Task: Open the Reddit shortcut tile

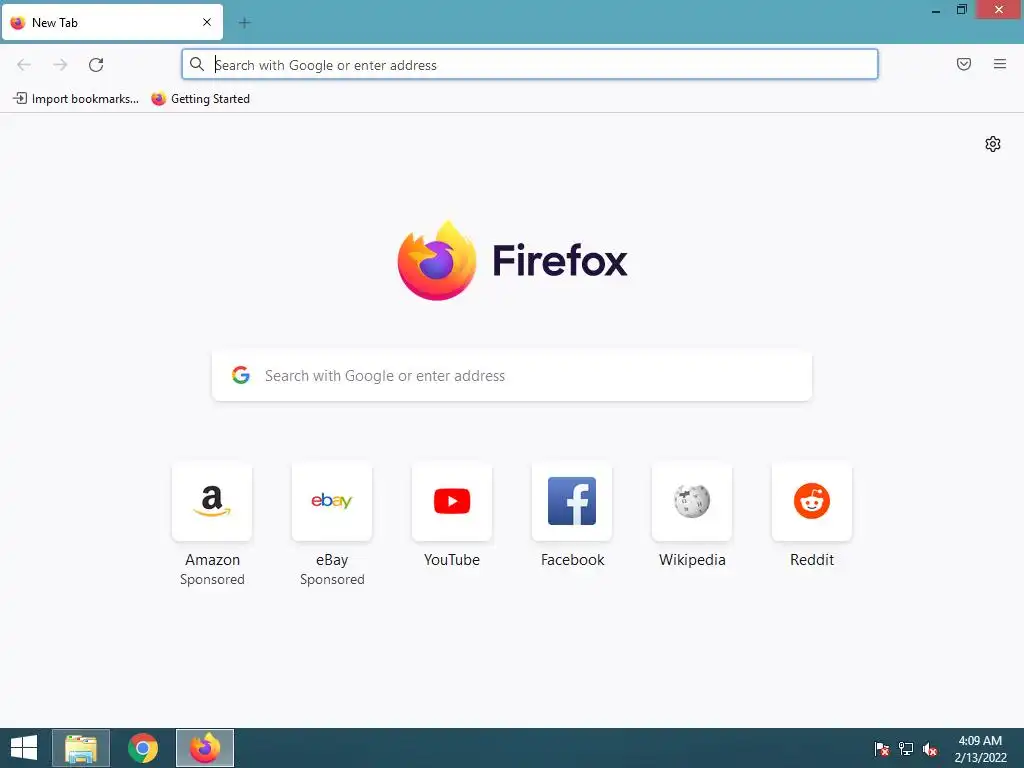Action: (812, 502)
